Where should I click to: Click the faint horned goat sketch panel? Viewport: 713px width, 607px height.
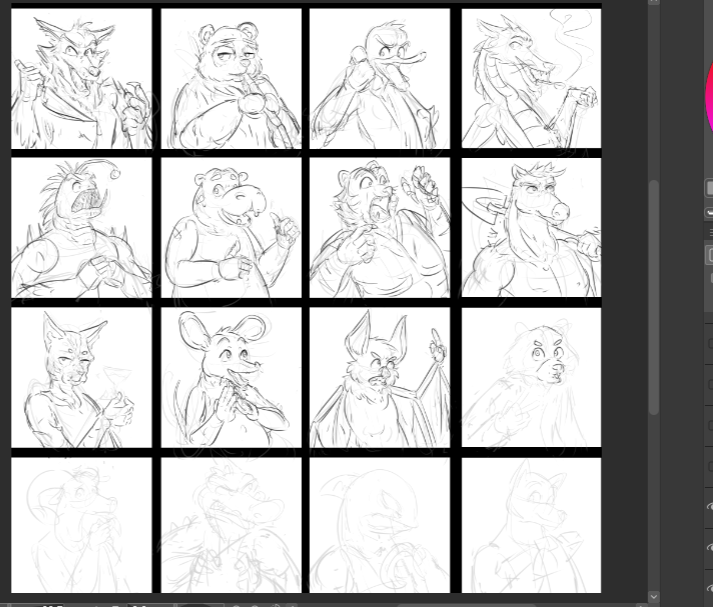point(81,525)
